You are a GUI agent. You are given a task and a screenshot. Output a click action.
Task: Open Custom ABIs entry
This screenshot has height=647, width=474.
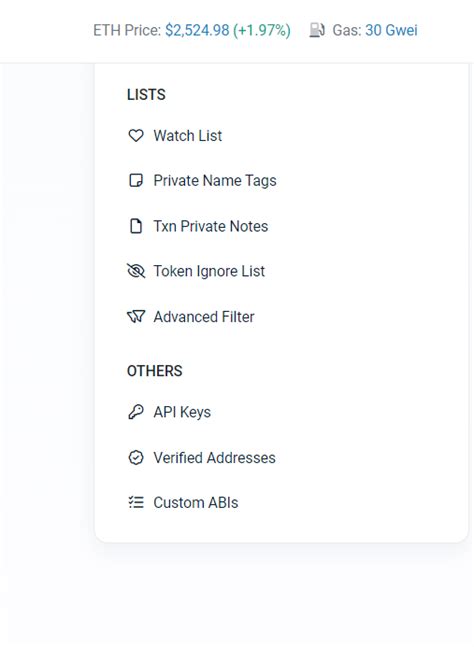tap(196, 503)
